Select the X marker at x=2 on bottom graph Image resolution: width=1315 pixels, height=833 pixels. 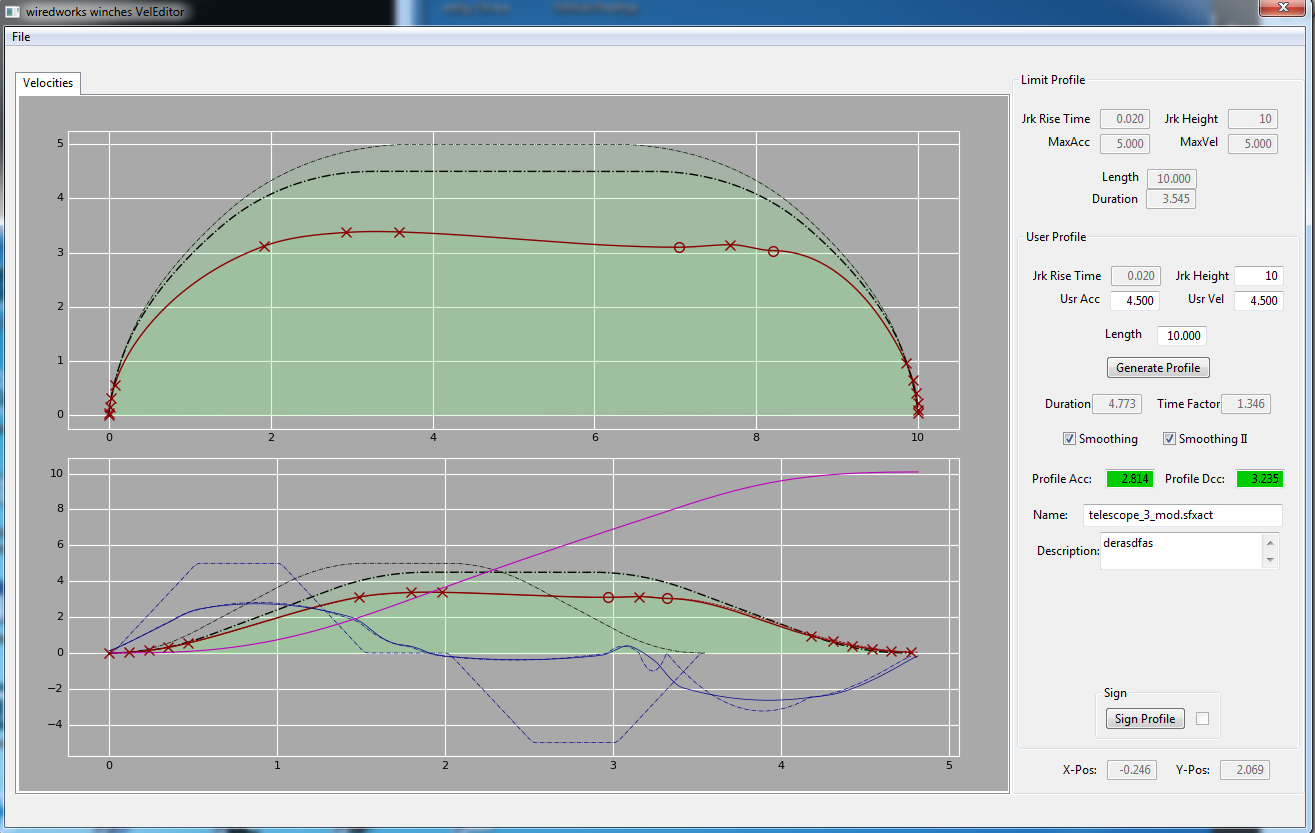(x=442, y=592)
